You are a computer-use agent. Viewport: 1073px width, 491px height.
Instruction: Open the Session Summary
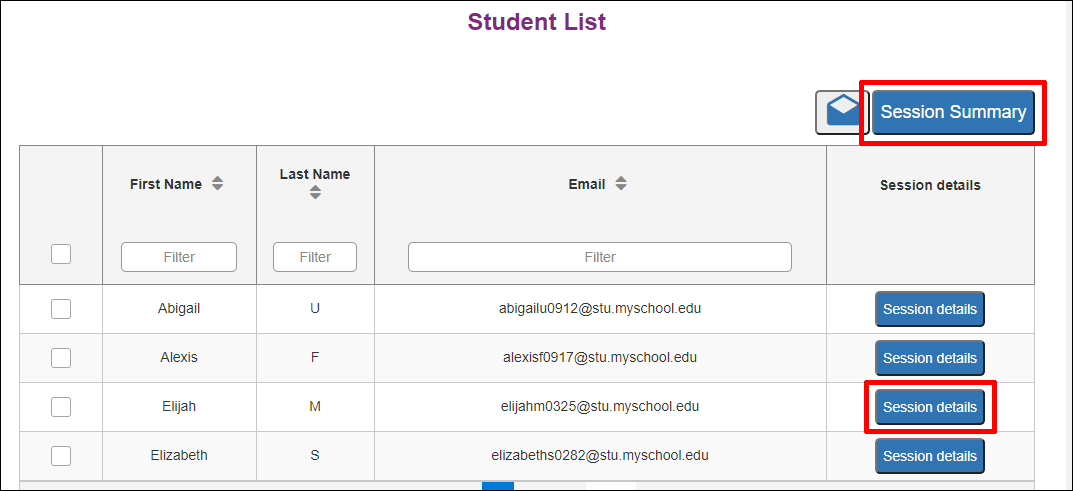click(x=953, y=112)
